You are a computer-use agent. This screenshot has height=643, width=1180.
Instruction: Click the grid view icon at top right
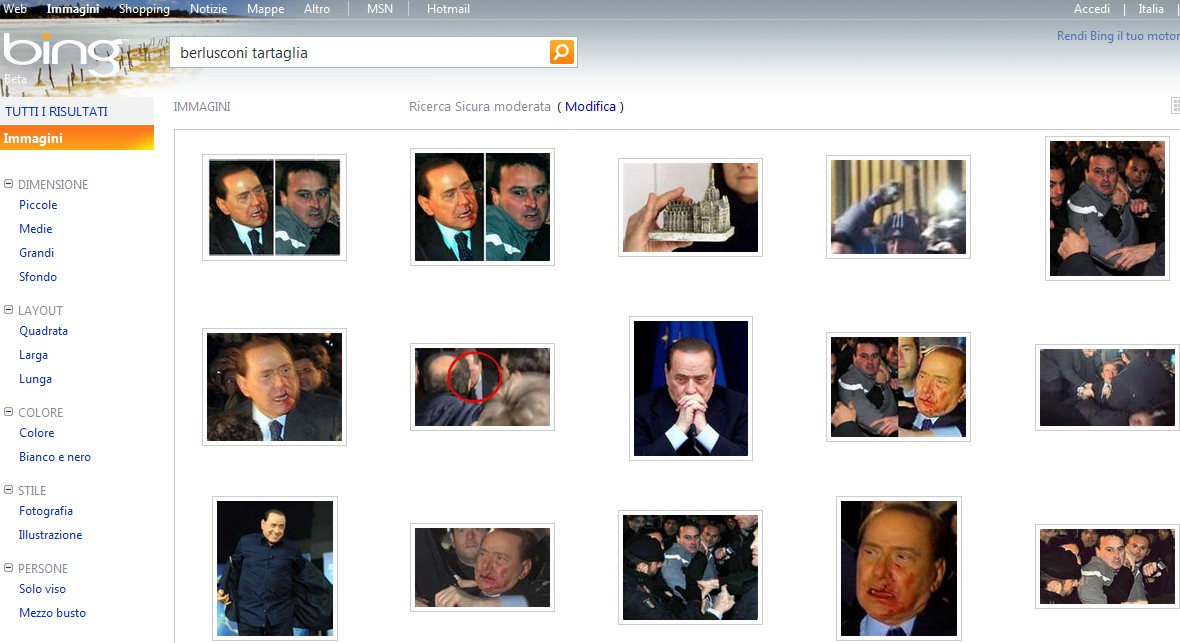point(1175,106)
